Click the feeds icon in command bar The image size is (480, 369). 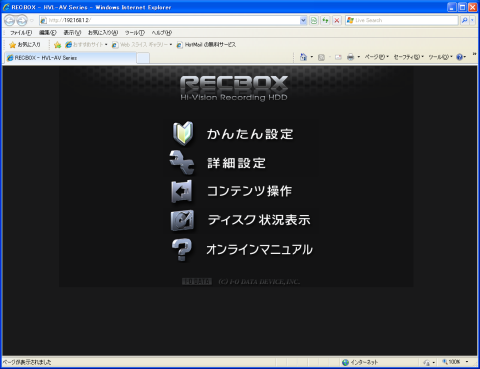pos(321,57)
